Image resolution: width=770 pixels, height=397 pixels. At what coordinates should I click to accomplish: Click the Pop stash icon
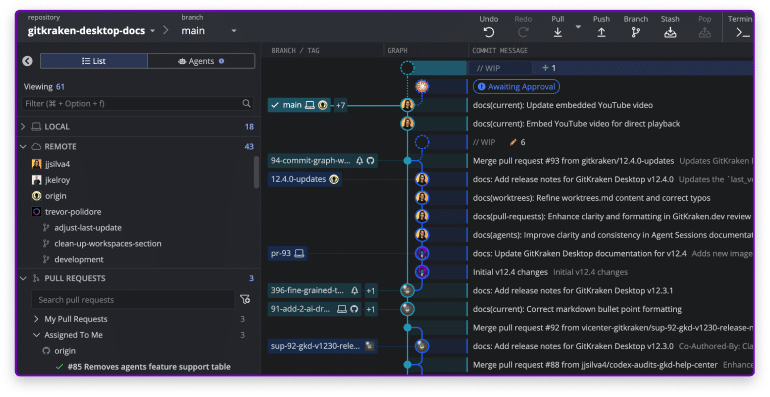(x=705, y=32)
